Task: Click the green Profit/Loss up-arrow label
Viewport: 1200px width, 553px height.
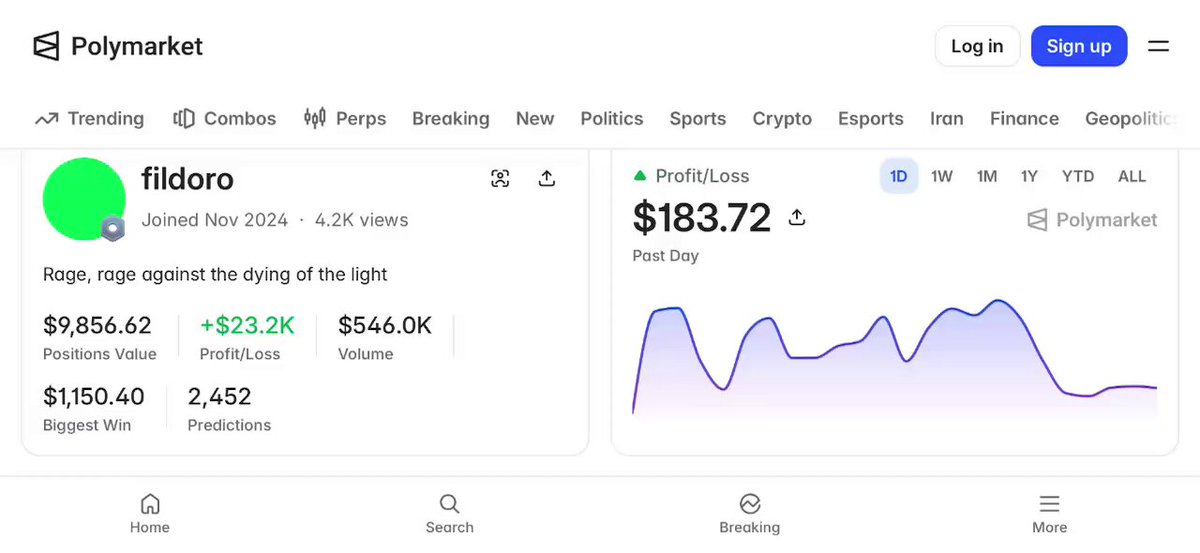Action: pos(691,176)
